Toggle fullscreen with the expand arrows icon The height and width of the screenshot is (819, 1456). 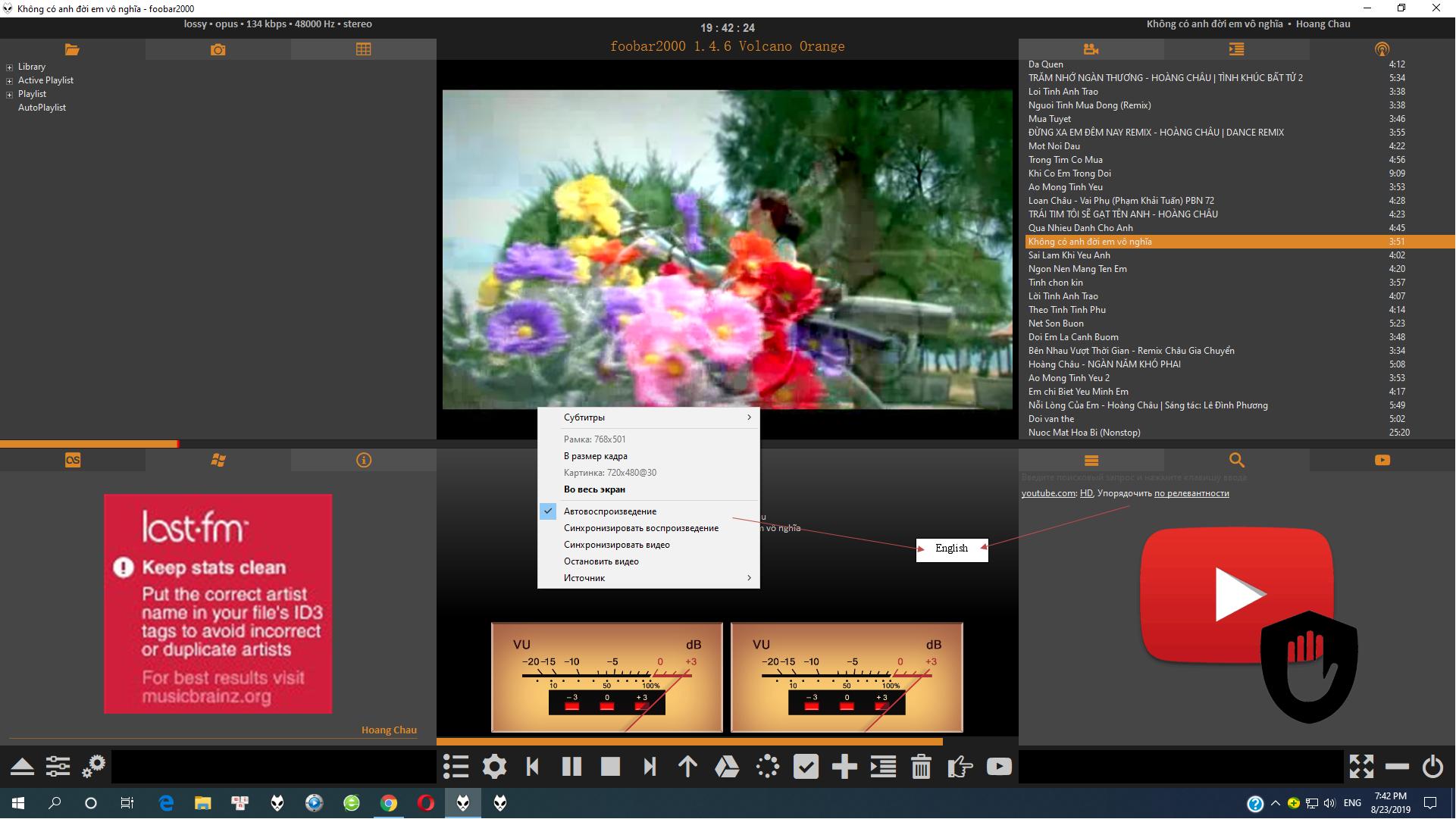[x=1361, y=767]
